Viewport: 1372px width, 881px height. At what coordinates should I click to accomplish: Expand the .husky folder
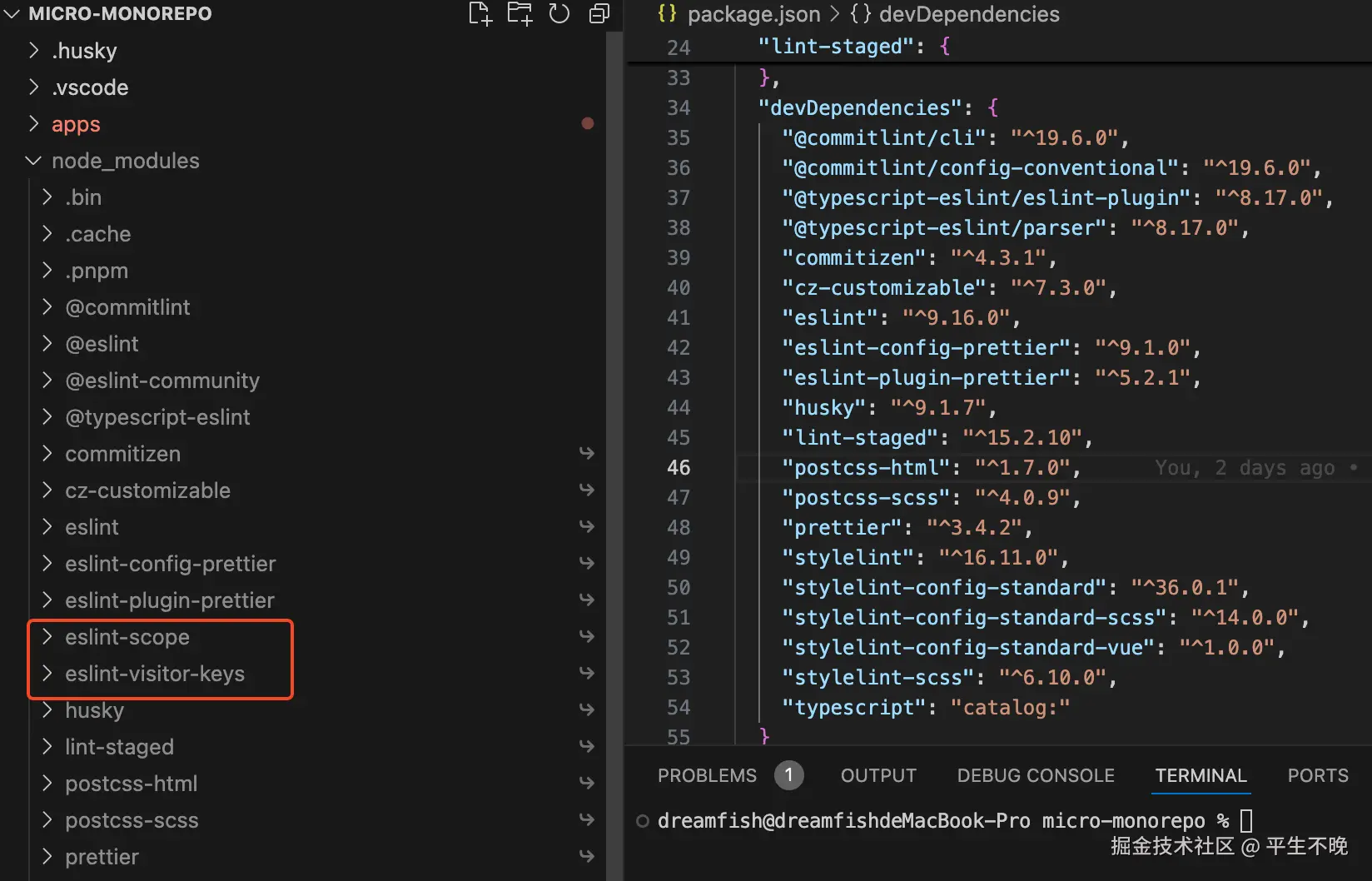[34, 50]
